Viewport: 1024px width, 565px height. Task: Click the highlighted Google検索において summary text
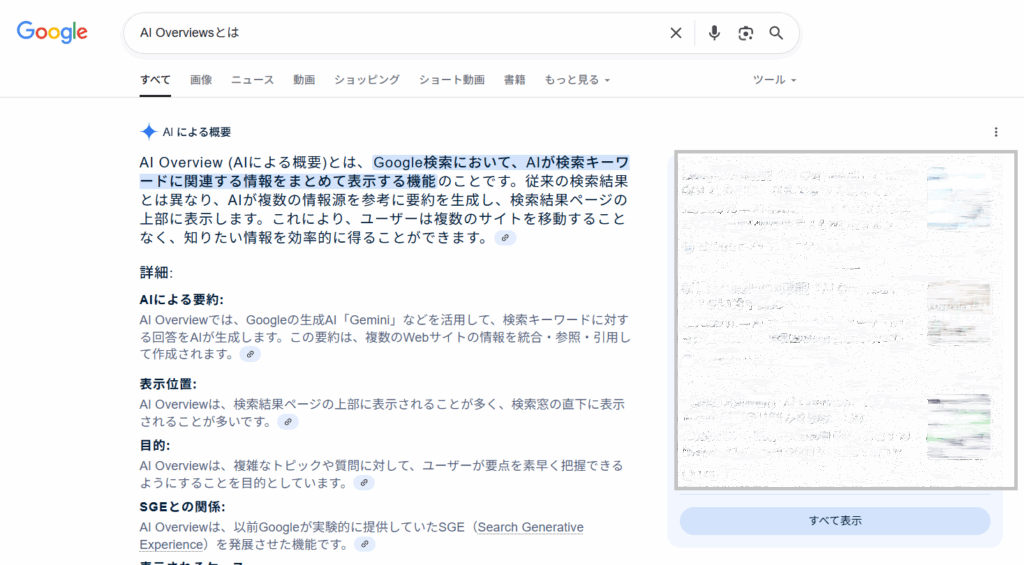point(385,172)
